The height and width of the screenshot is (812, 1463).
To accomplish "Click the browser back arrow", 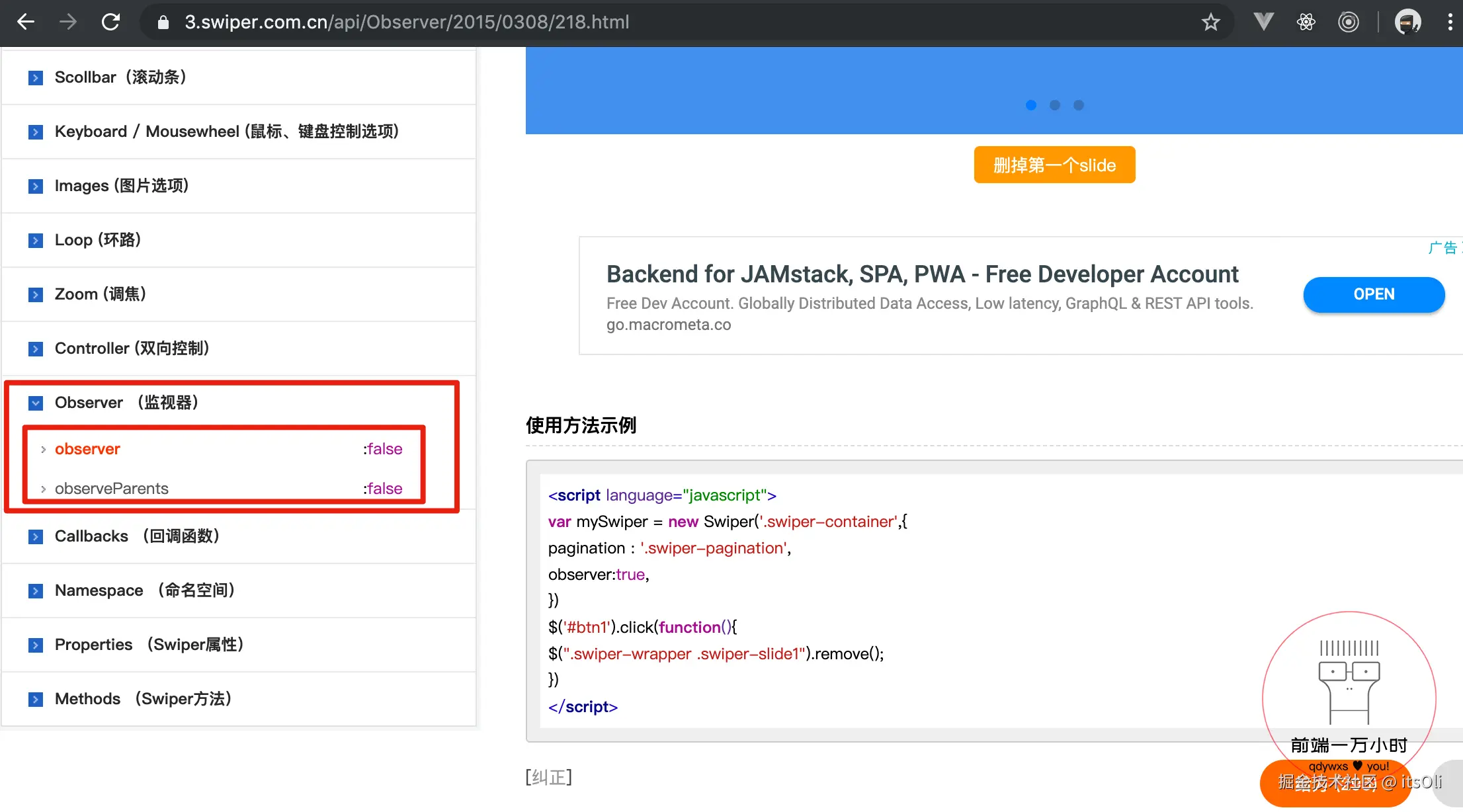I will point(26,22).
